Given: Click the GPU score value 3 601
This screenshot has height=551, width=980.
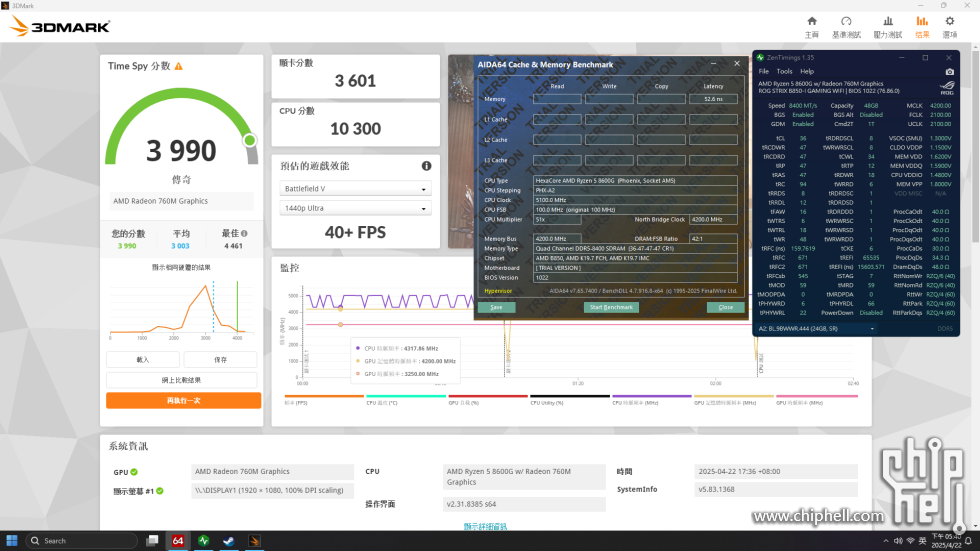Looking at the screenshot, I should (355, 81).
